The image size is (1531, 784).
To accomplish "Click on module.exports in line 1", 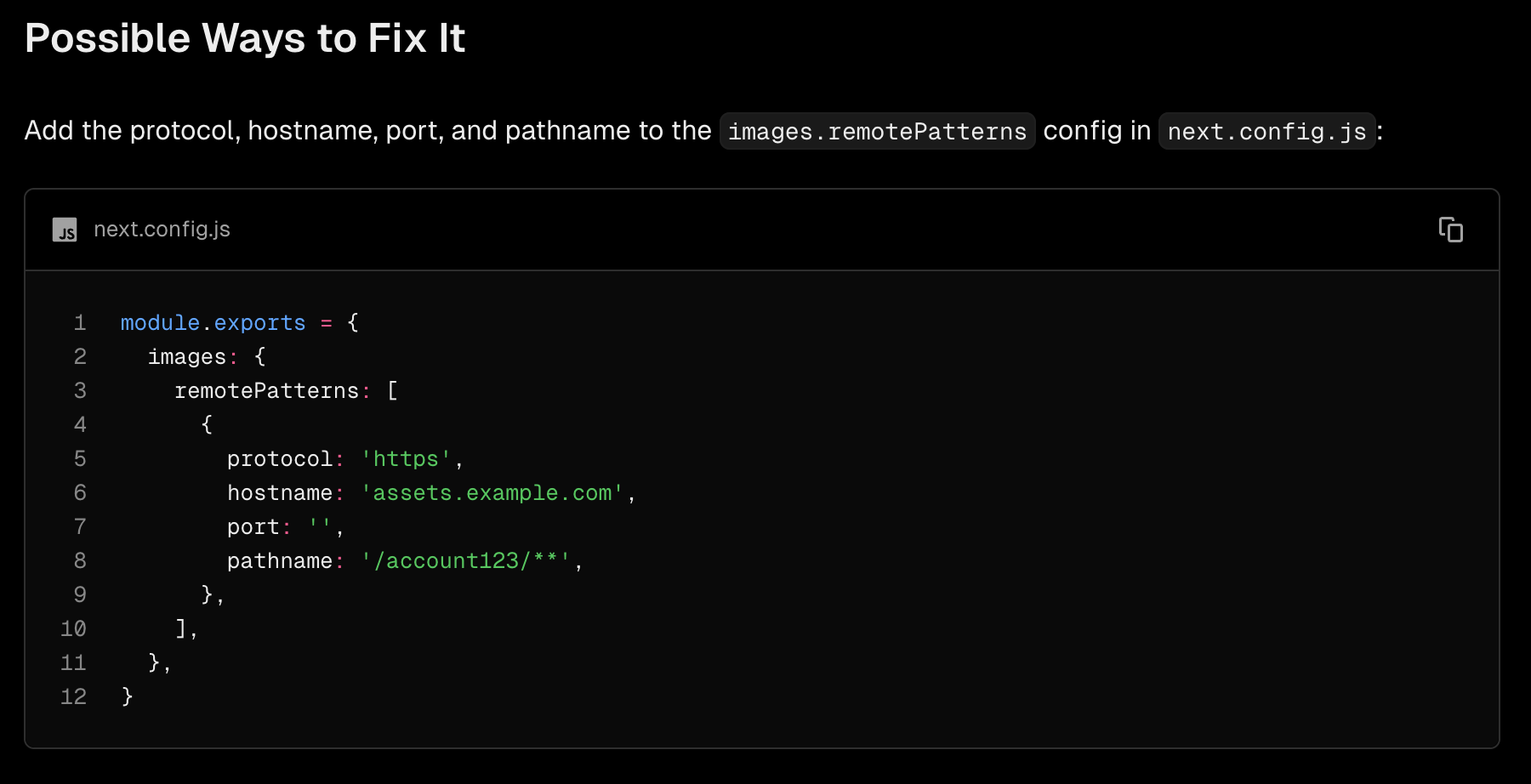I will (213, 323).
